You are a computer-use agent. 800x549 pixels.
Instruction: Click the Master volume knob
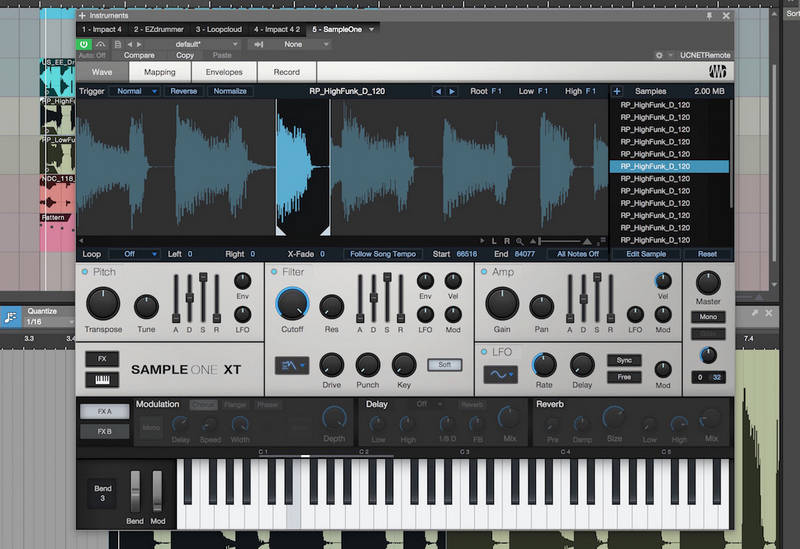(x=707, y=281)
